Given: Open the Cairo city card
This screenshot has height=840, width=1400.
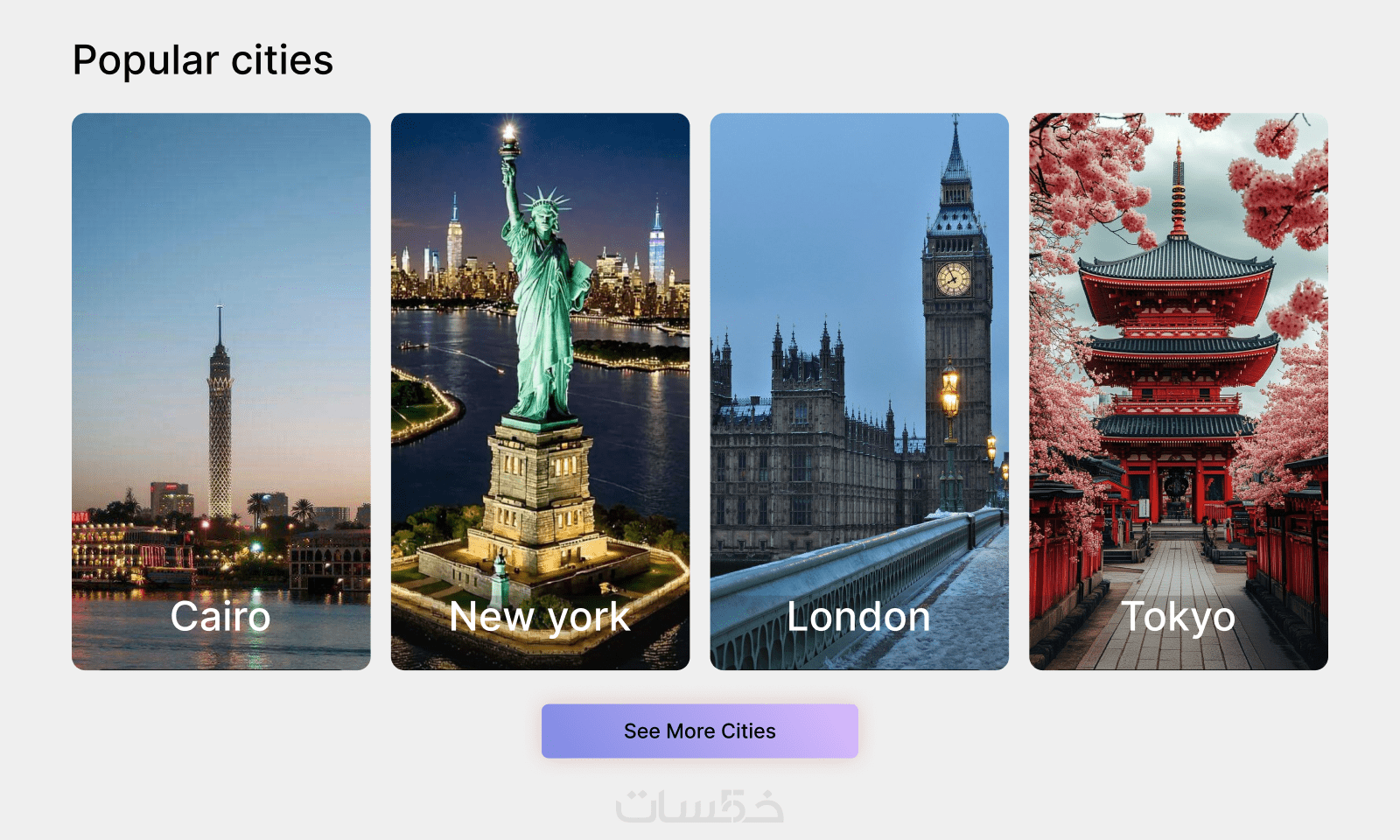Looking at the screenshot, I should (x=221, y=391).
